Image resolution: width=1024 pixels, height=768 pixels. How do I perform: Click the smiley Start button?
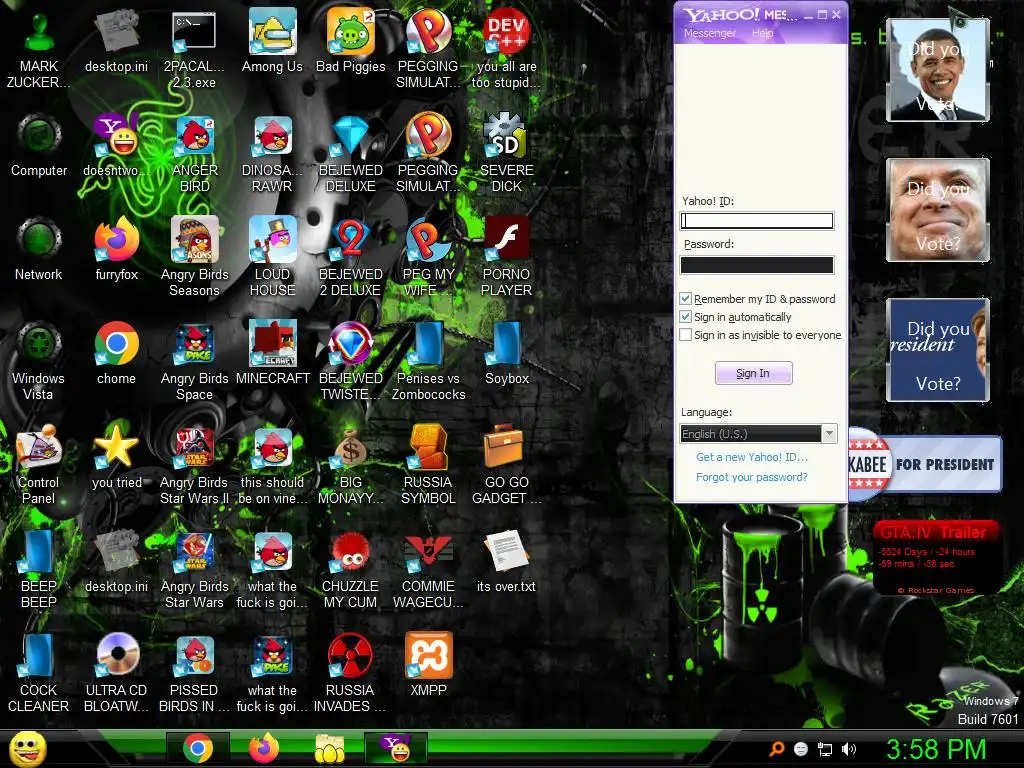pos(27,748)
